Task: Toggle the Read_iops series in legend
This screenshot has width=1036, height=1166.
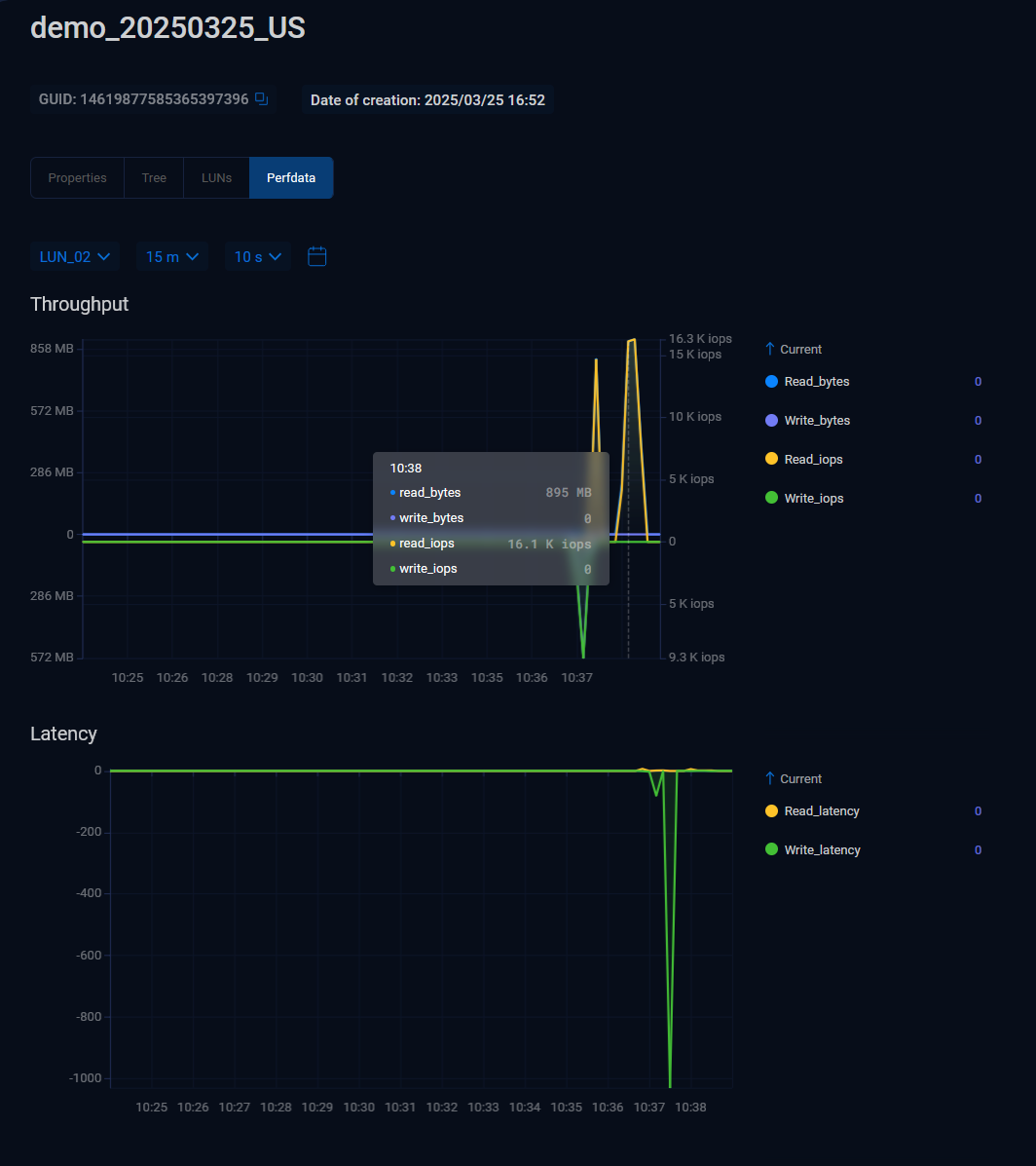Action: coord(813,460)
